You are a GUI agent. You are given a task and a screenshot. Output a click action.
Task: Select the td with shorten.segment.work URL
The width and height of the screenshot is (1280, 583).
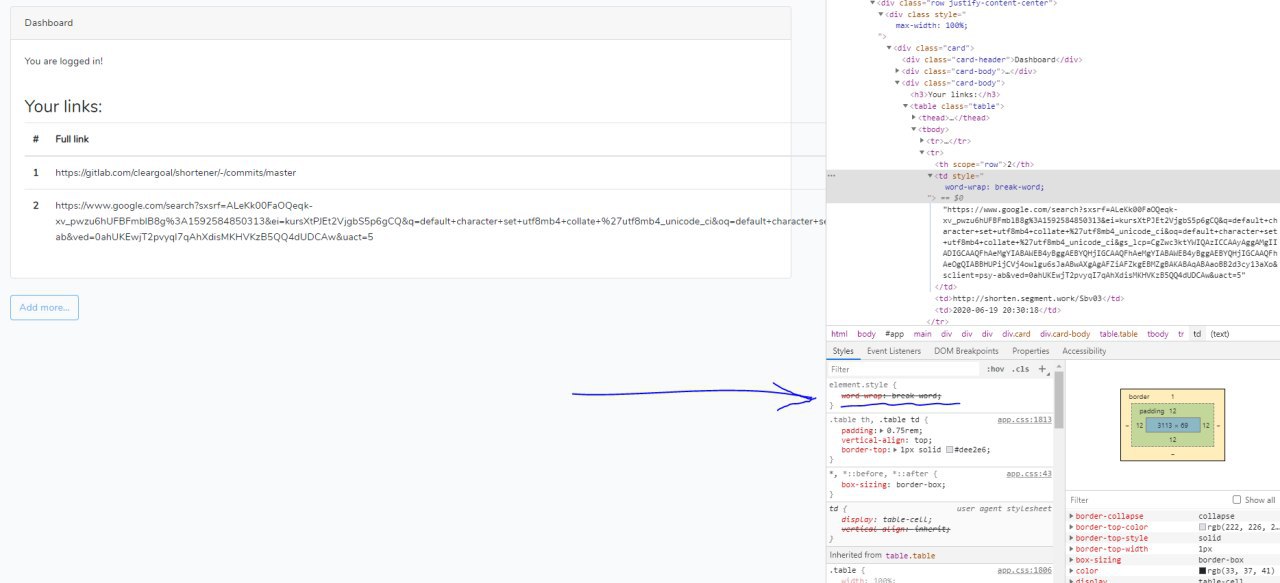point(1030,297)
